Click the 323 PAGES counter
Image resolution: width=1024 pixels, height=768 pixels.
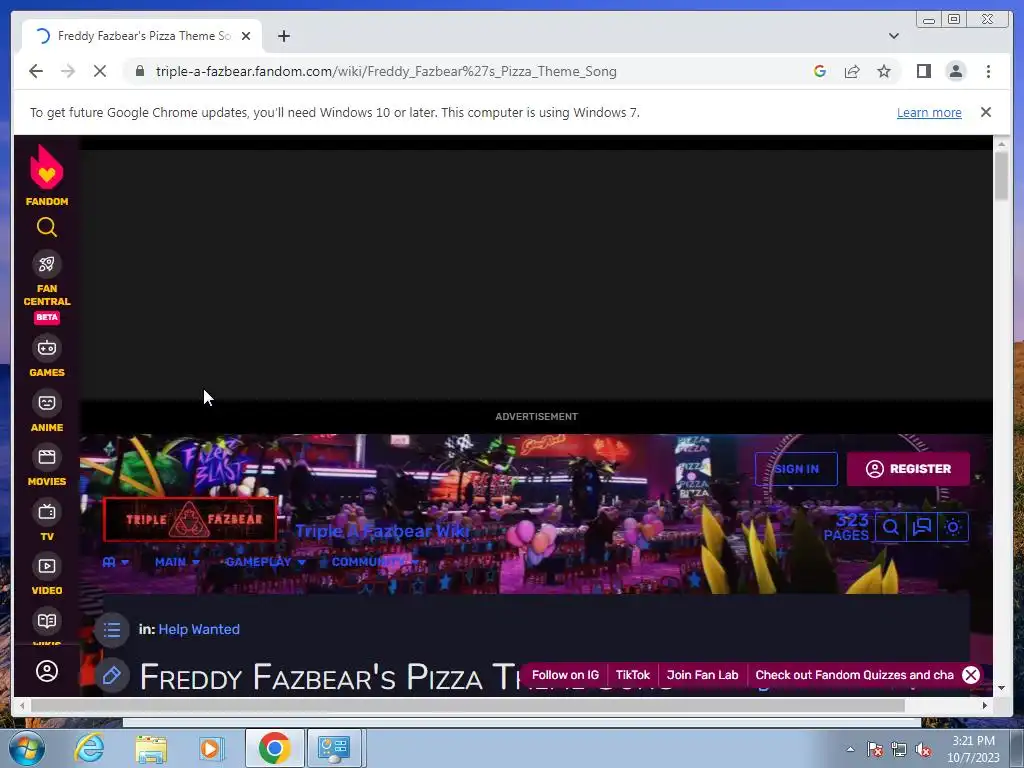tap(846, 527)
